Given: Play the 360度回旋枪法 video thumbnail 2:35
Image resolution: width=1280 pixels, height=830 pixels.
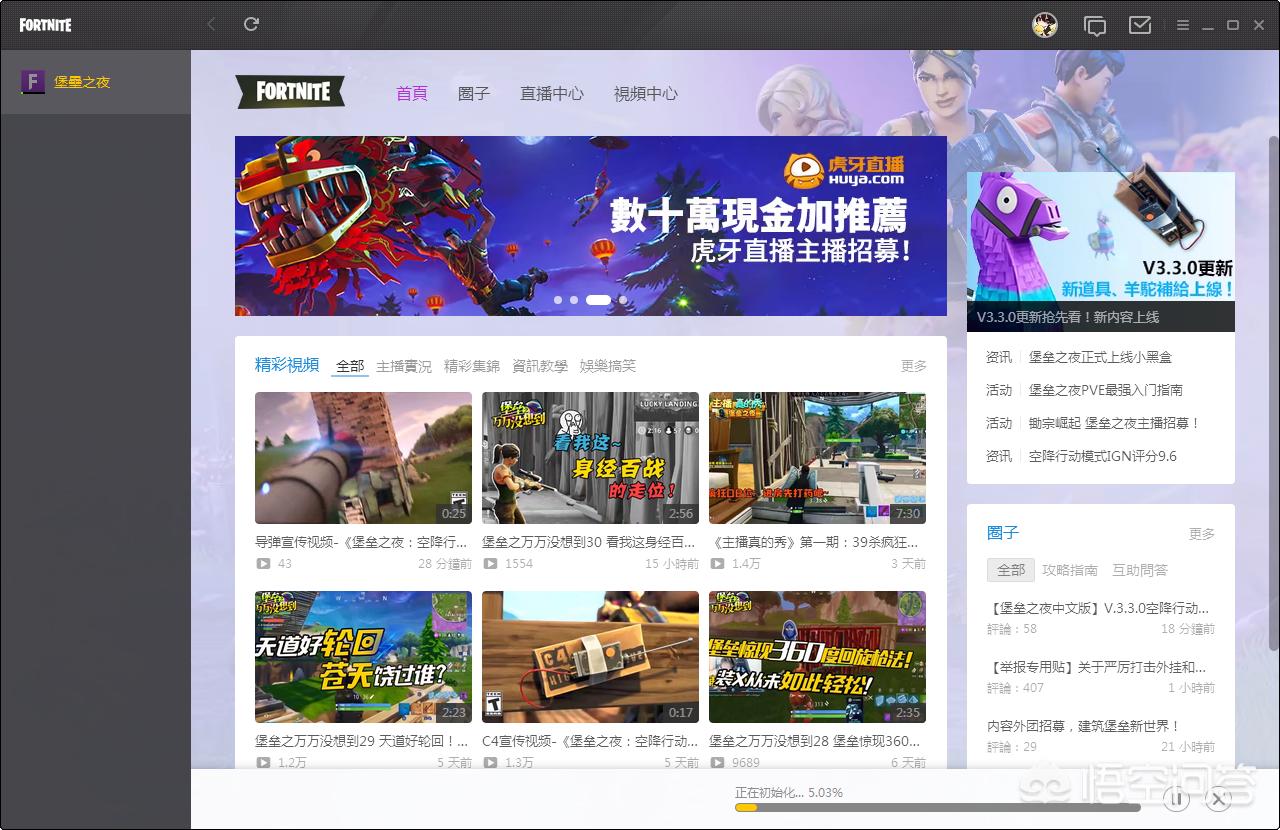Looking at the screenshot, I should point(817,657).
